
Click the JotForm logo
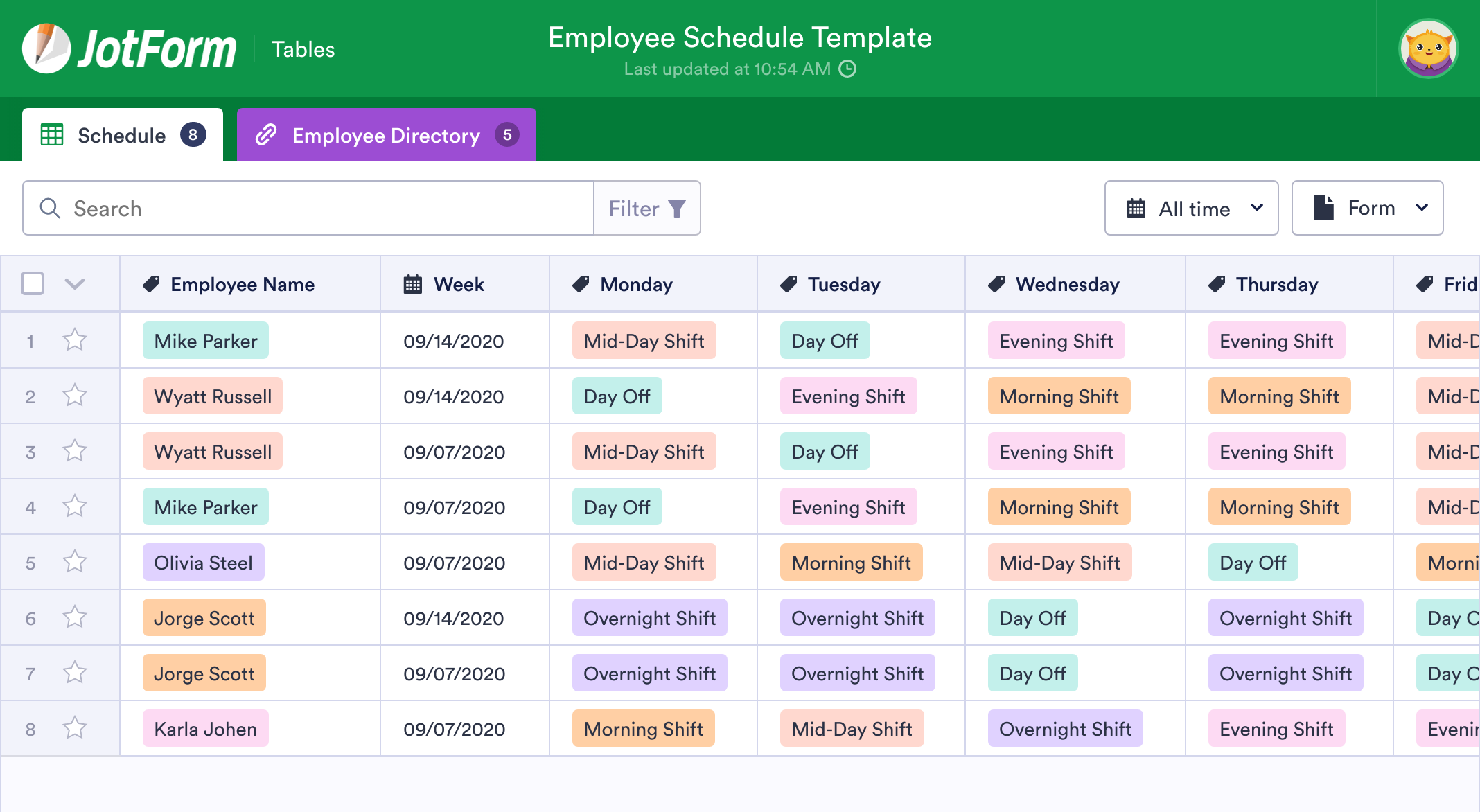(128, 47)
